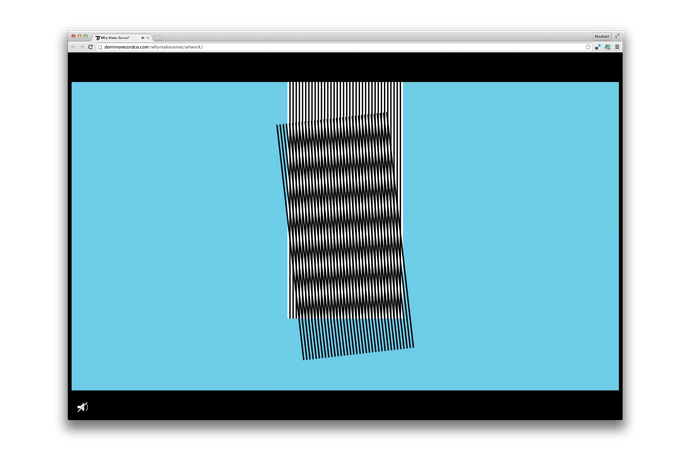Click the blue squares extension icon
687x460 pixels.
(x=598, y=47)
